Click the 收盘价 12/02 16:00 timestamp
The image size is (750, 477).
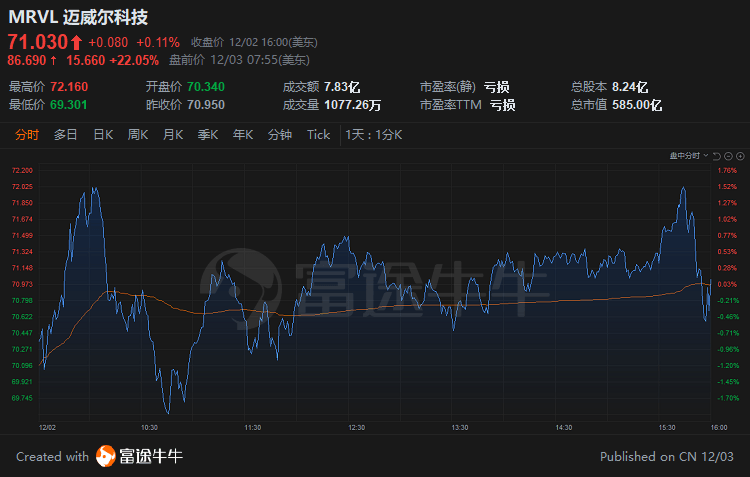click(254, 43)
